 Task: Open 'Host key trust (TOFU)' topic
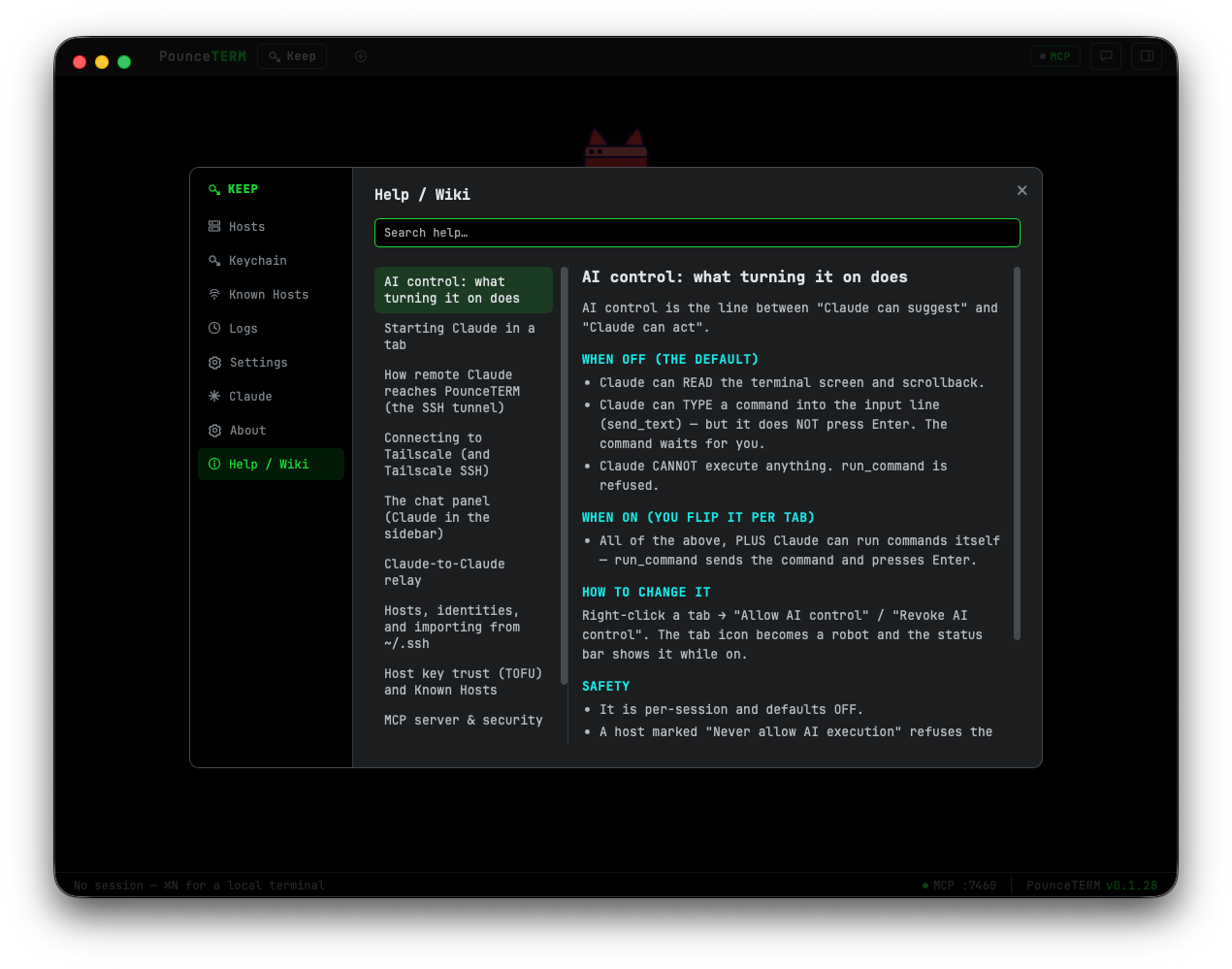[x=463, y=682]
